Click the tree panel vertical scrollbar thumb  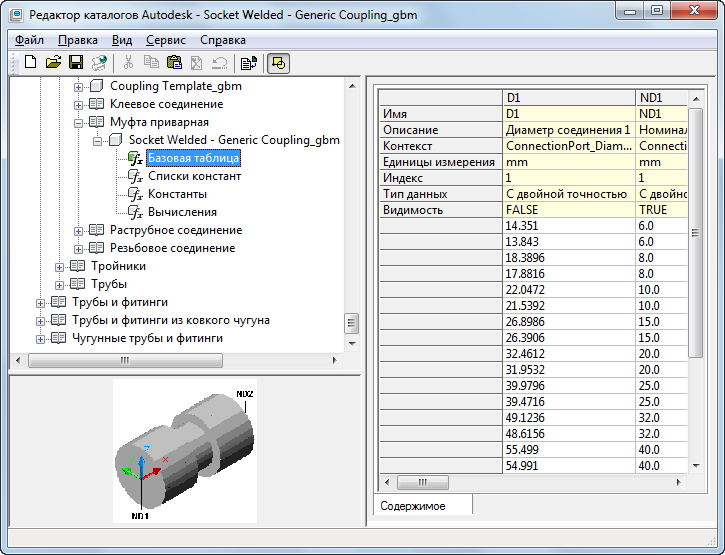click(351, 323)
